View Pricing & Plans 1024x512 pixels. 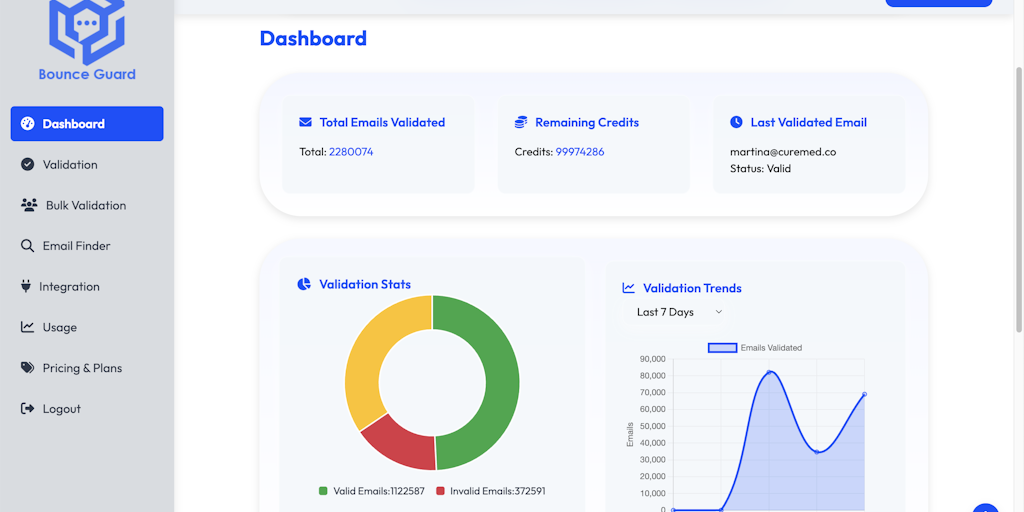coord(87,368)
